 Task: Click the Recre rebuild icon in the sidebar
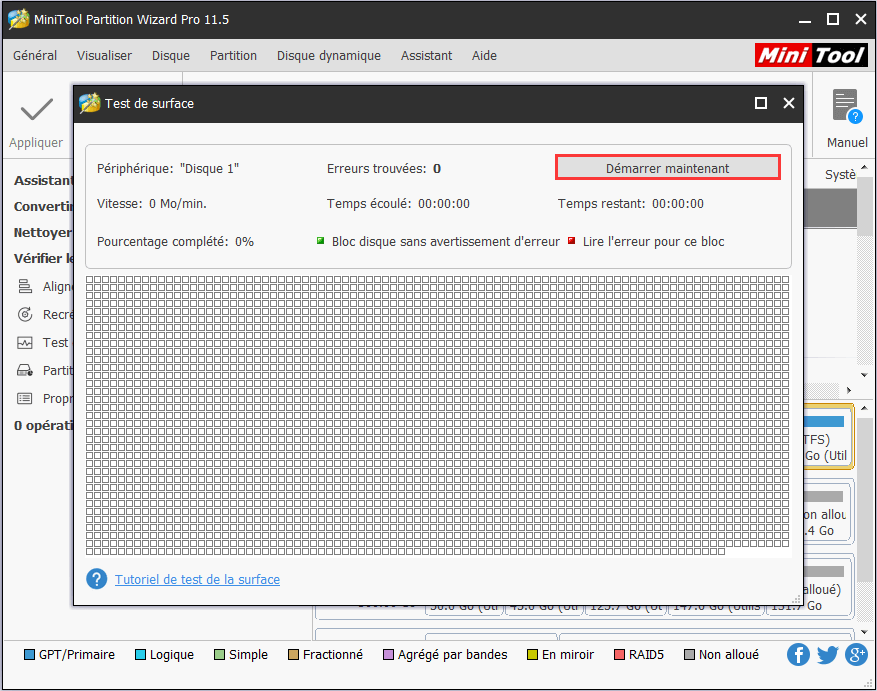25,314
